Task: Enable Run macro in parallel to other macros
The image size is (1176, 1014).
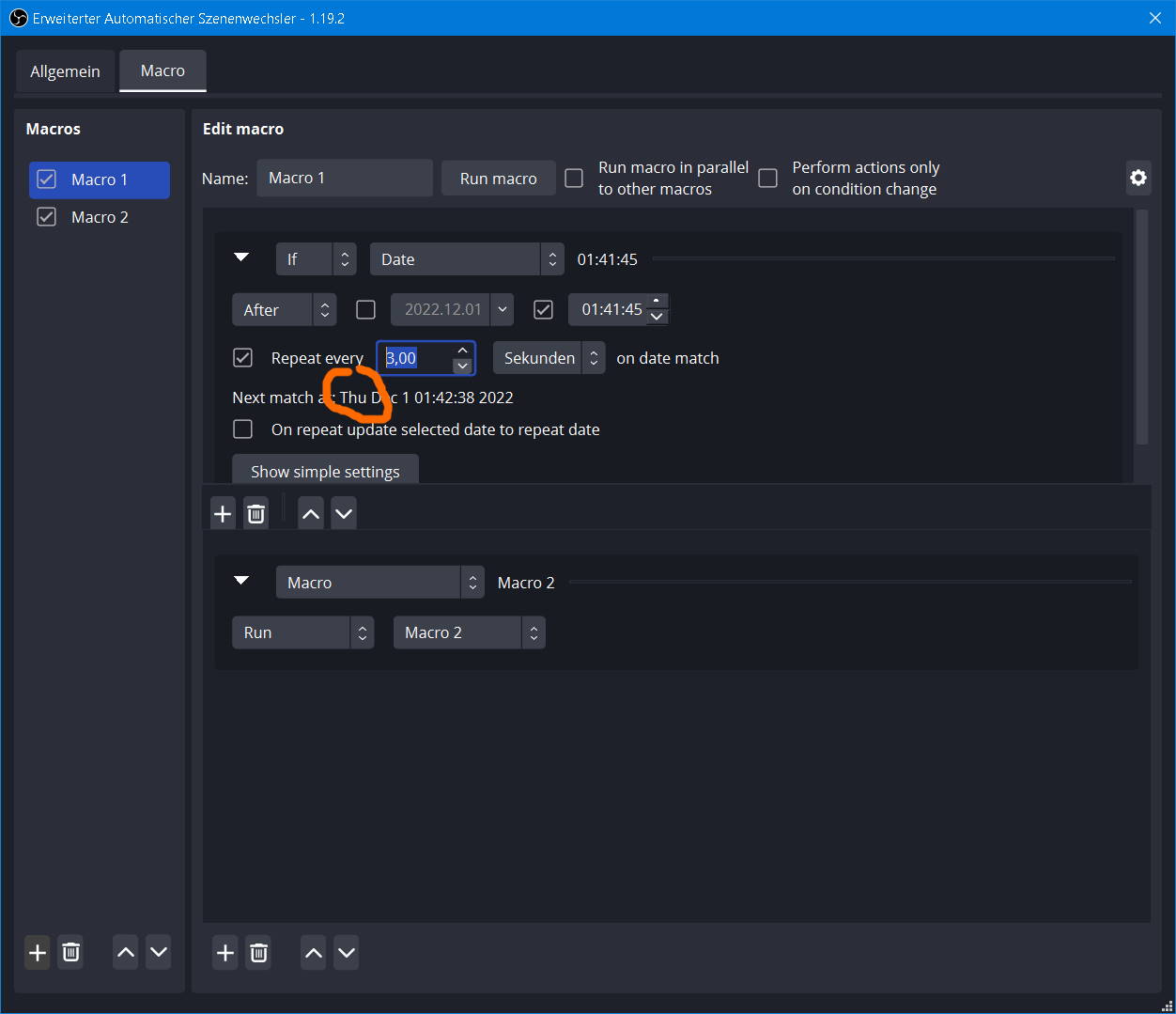Action: pos(574,178)
